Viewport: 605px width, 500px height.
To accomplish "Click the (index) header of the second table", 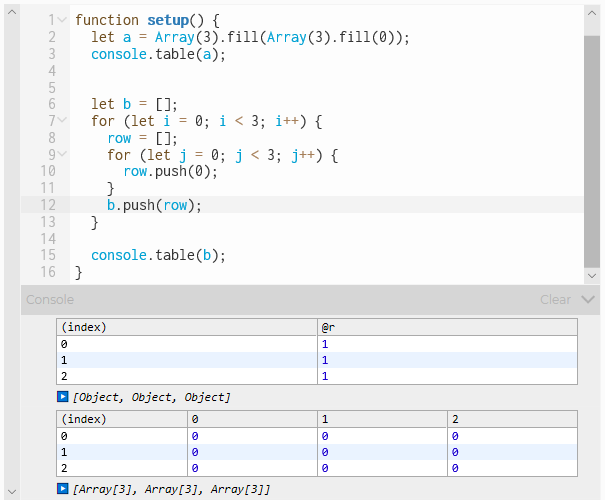I will (x=122, y=419).
